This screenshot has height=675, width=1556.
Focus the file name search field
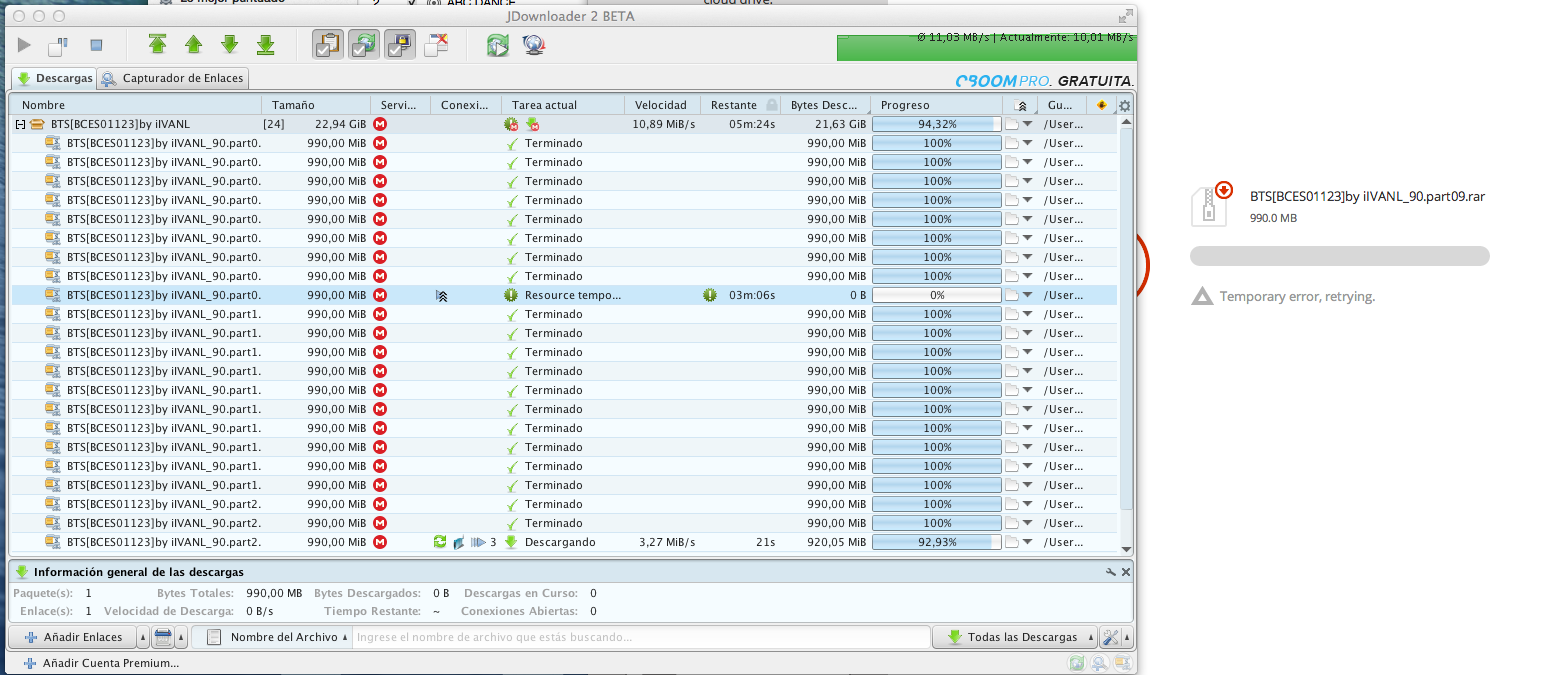click(x=641, y=637)
